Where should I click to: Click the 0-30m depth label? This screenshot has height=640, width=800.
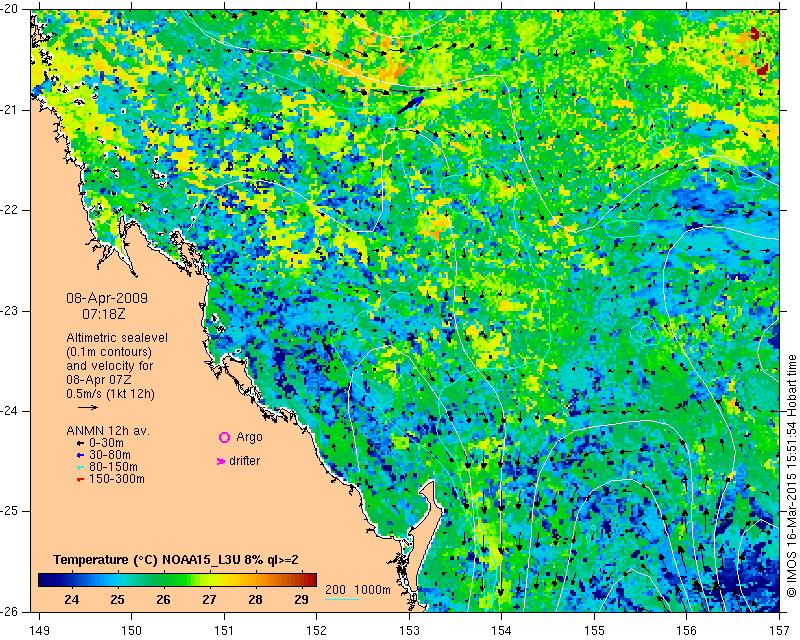[107, 443]
